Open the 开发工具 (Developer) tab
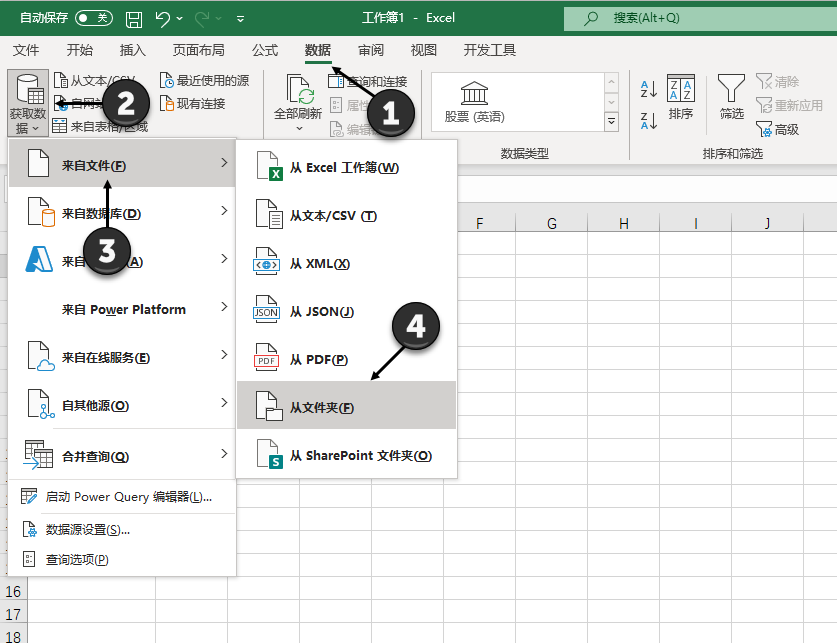 click(489, 50)
